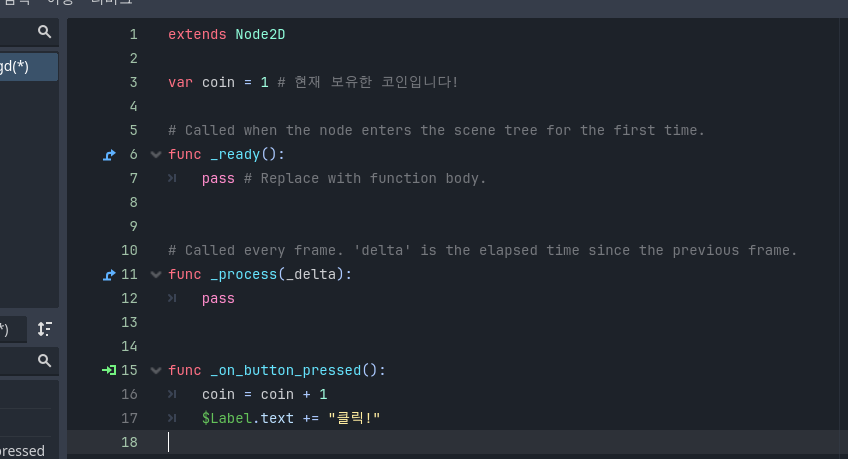
Task: Click the coin variable declaration
Action: coord(218,82)
